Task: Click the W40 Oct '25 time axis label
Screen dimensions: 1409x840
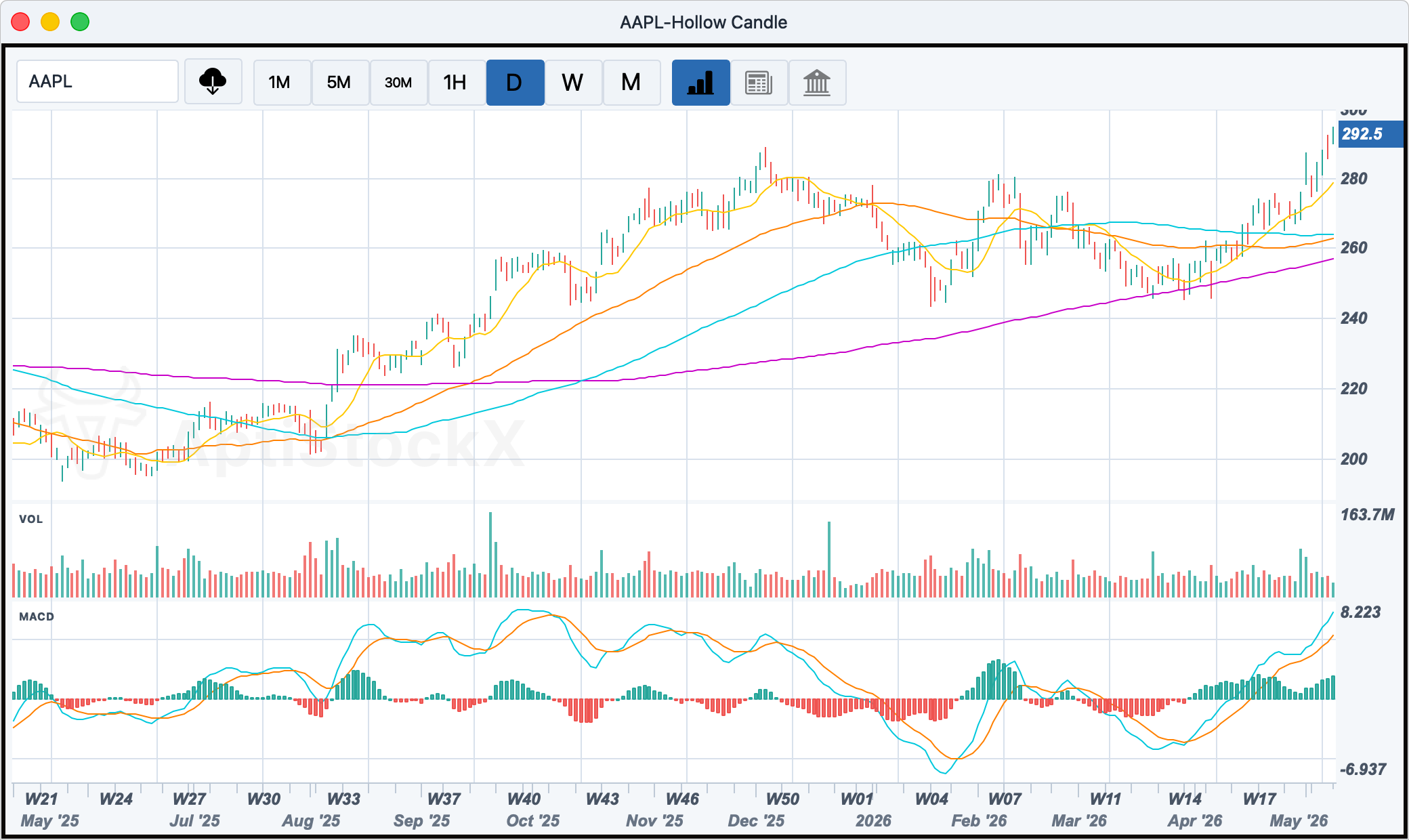Action: (533, 810)
